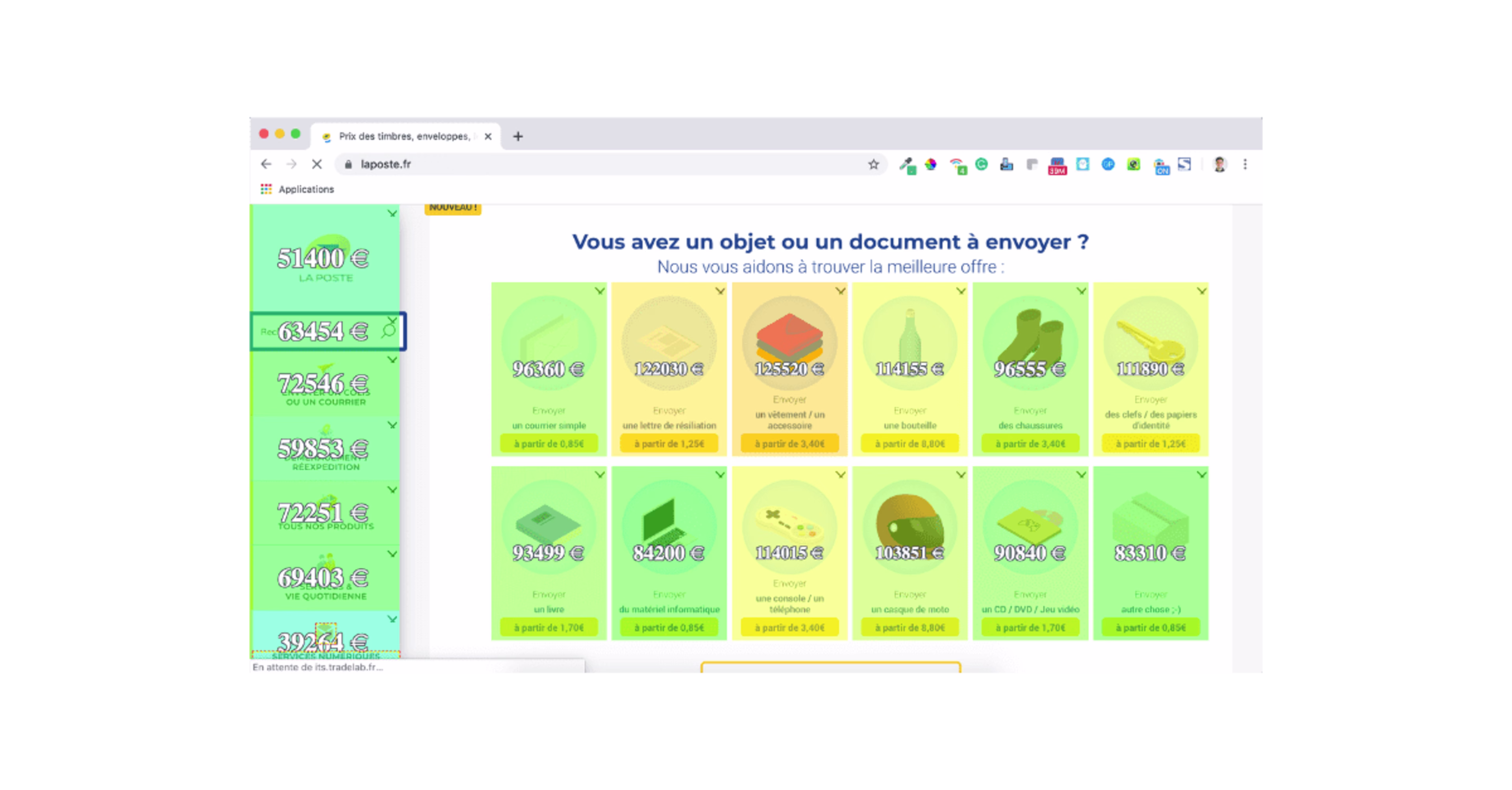Viewport: 1512px width, 790px height.
Task: Expand chevron on 'autre chose' card
Action: coord(1201,475)
